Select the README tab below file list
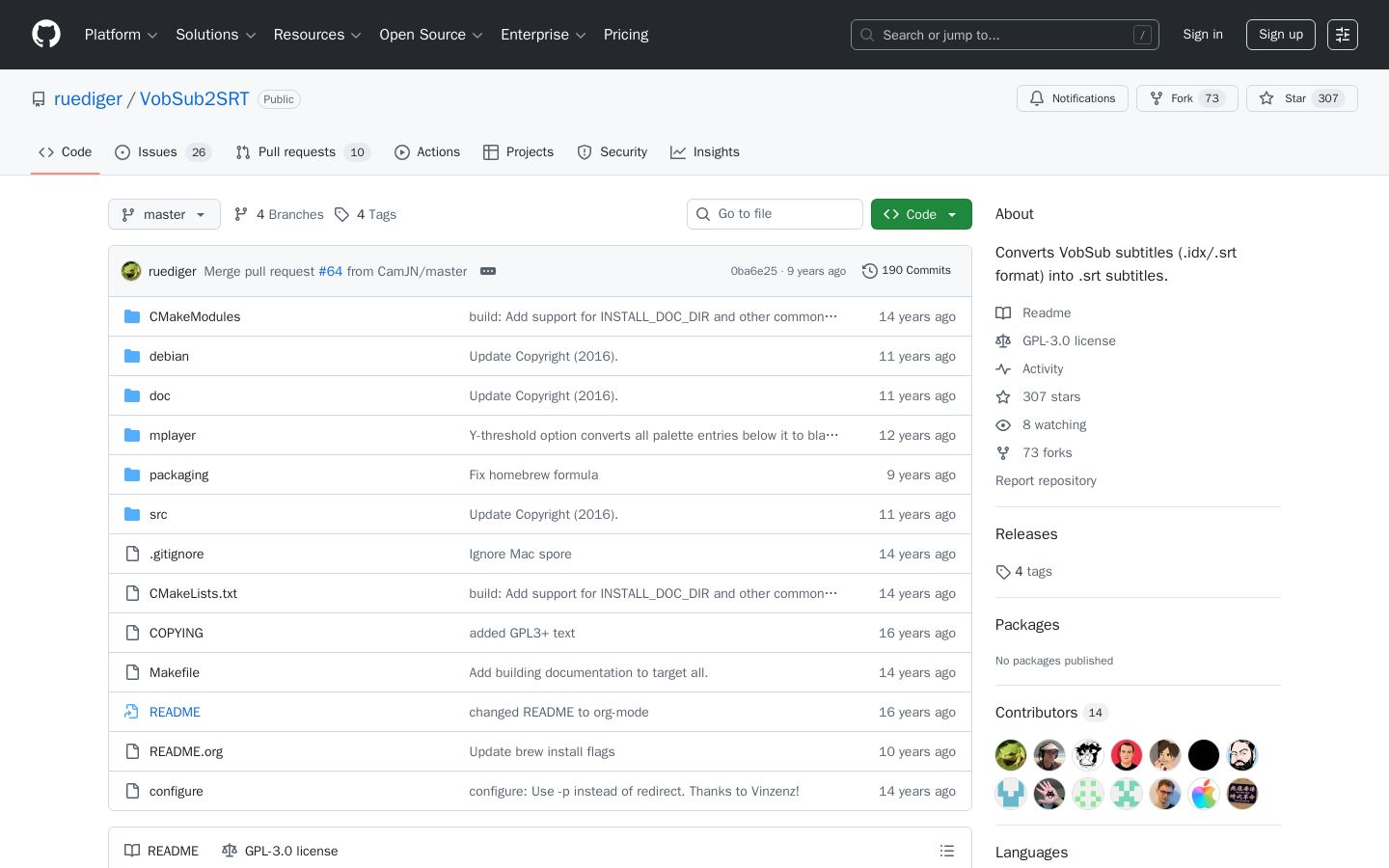Image resolution: width=1389 pixels, height=868 pixels. click(x=161, y=851)
